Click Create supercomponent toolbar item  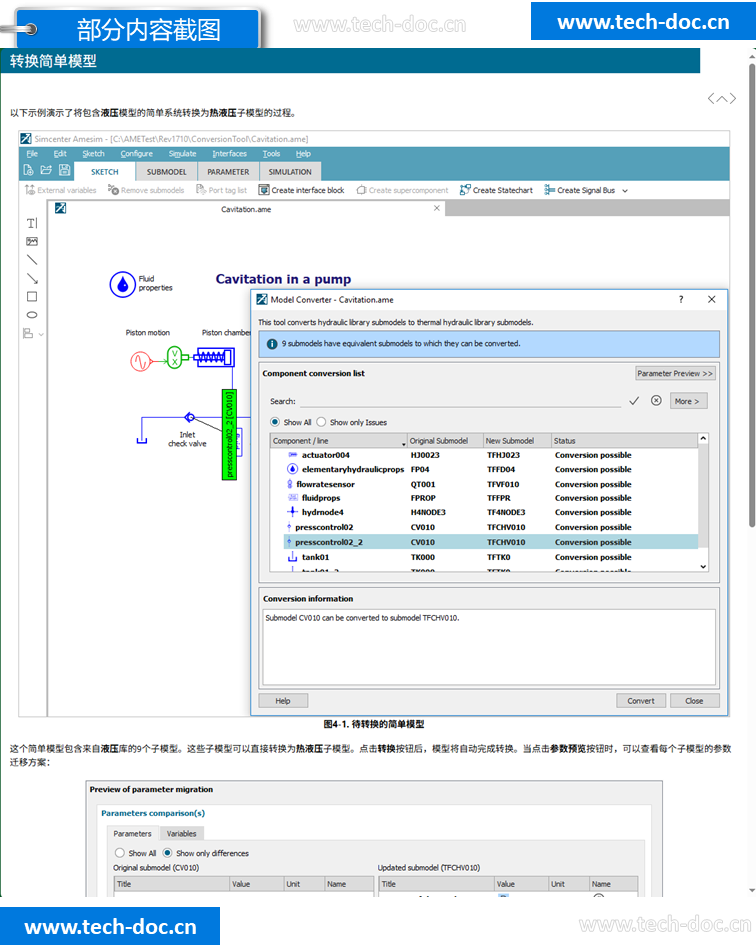pos(402,190)
